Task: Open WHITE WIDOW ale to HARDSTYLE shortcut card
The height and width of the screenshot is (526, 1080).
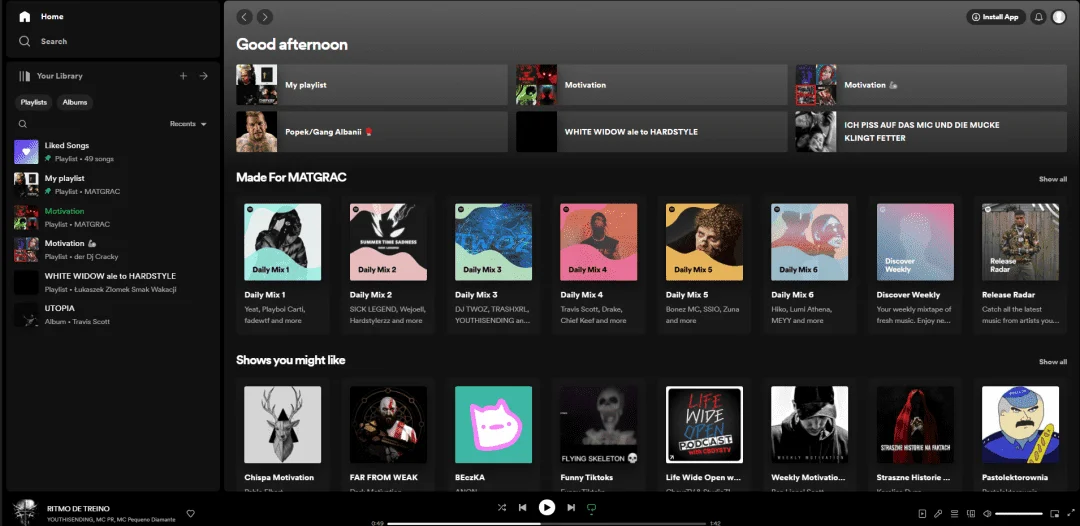Action: tap(652, 132)
